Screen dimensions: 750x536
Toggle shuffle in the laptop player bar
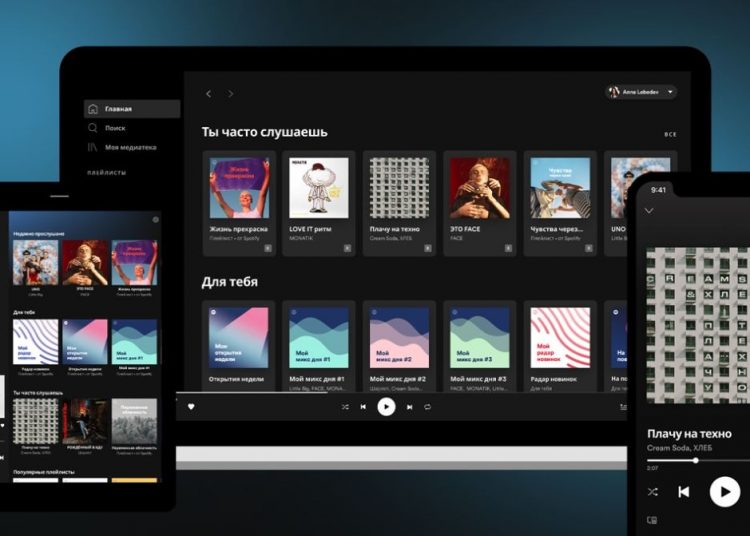coord(345,407)
